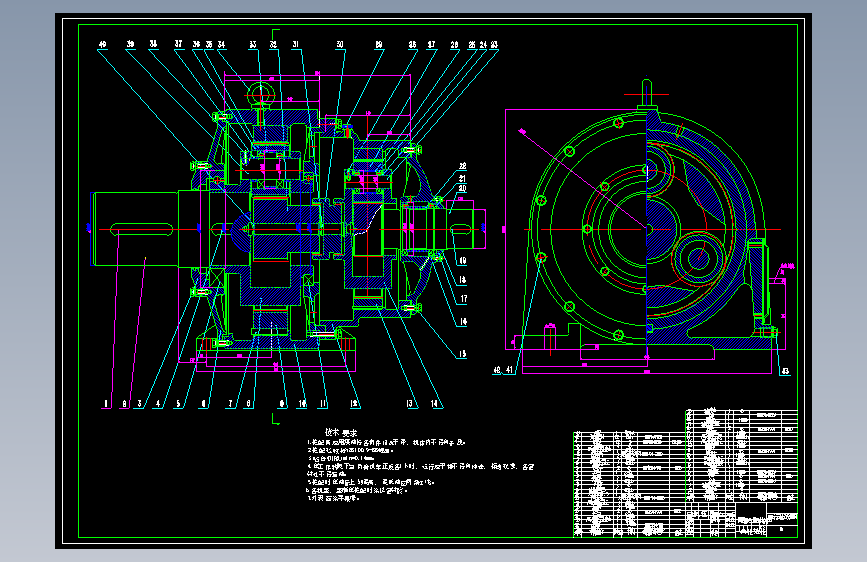
Task: Click part callout number 20
Action: (462, 189)
